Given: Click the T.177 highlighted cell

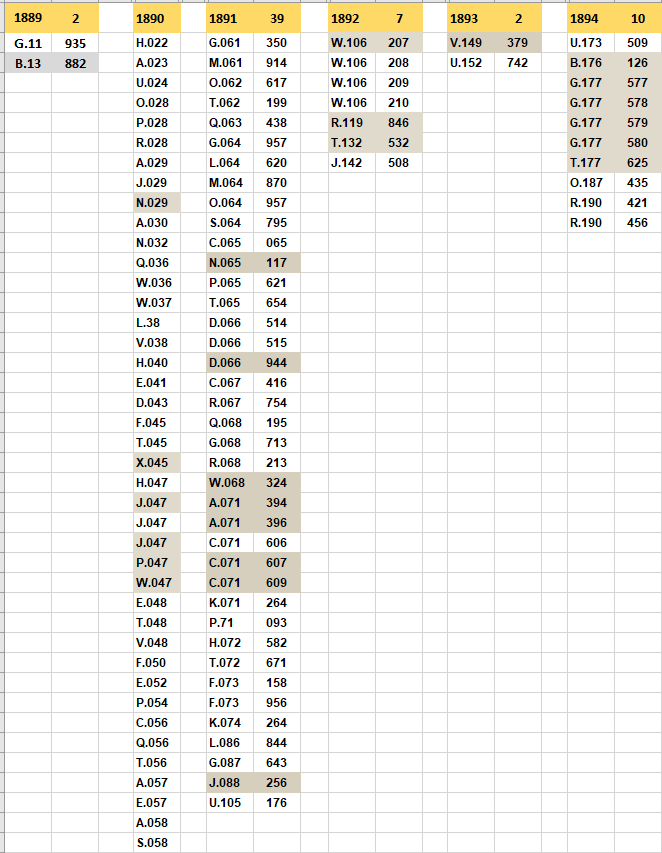Looking at the screenshot, I should tap(591, 163).
